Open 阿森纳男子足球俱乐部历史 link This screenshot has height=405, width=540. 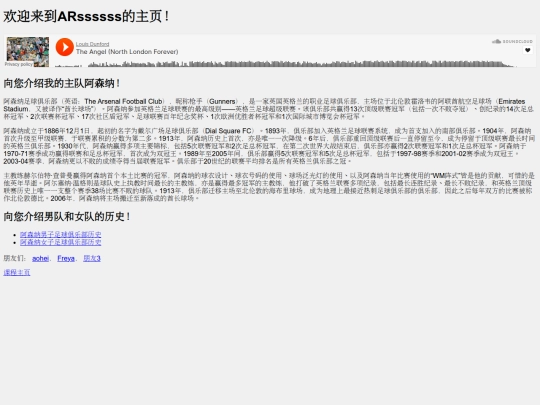tap(61, 235)
